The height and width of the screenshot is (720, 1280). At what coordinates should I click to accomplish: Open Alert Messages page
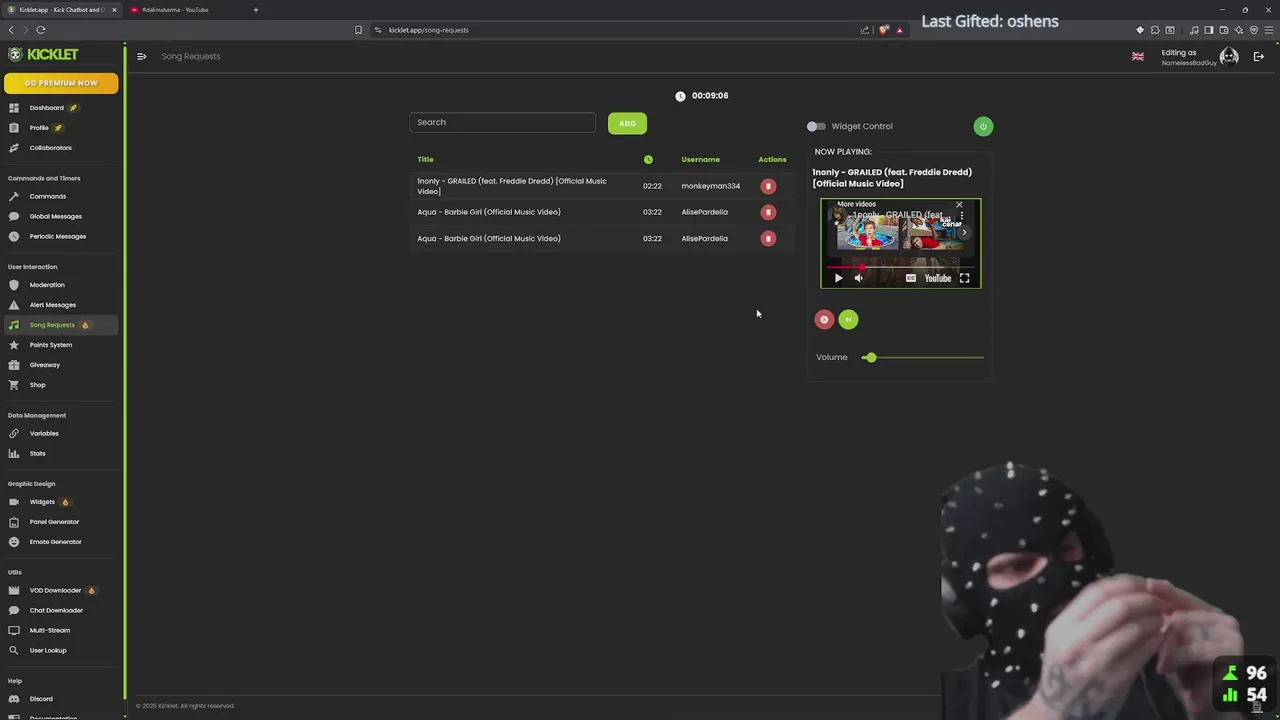(x=52, y=305)
